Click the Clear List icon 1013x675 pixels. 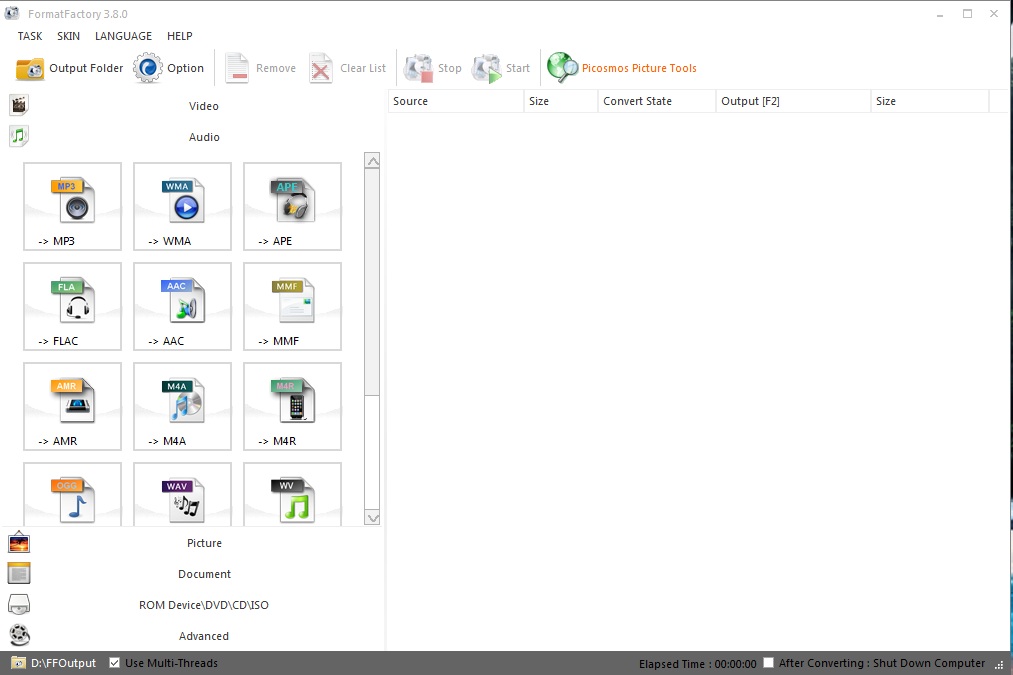click(320, 68)
